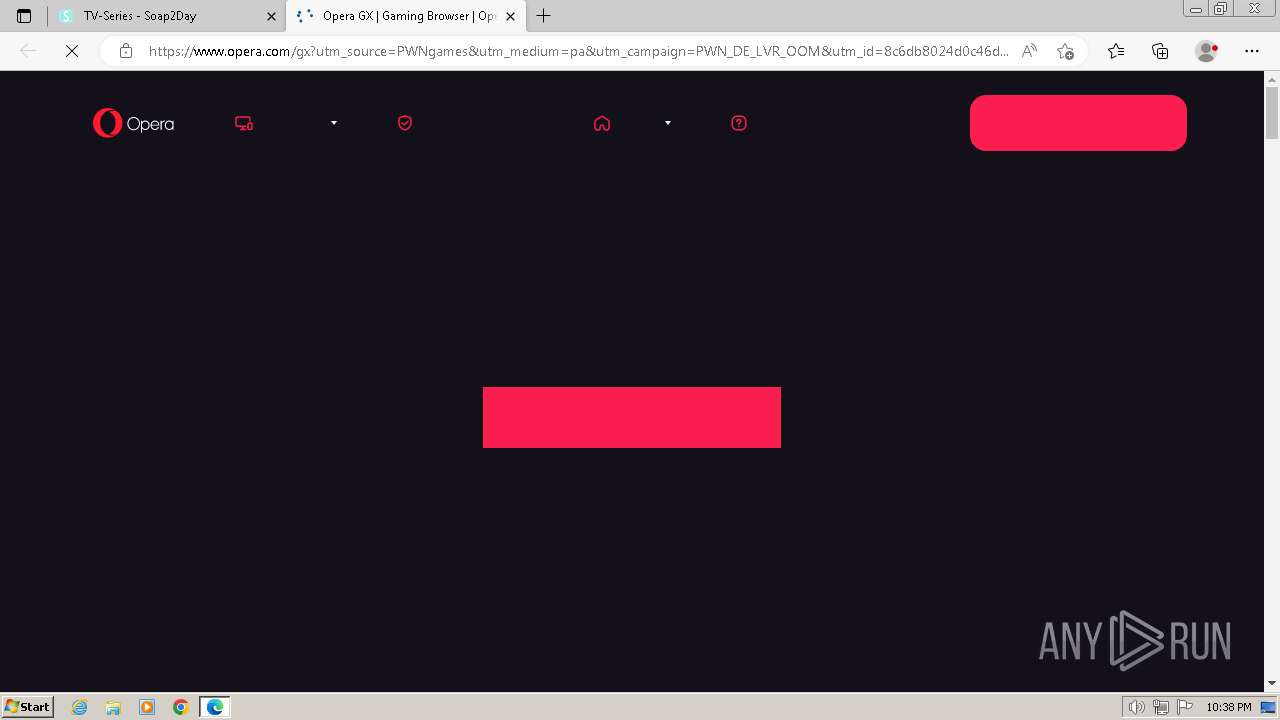Viewport: 1280px width, 720px height.
Task: Open the Read aloud icon
Action: point(1029,51)
